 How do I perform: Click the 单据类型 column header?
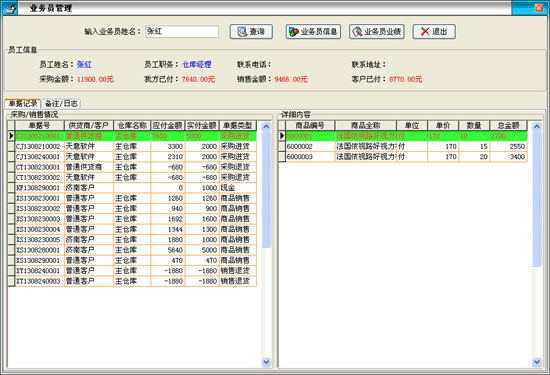238,126
